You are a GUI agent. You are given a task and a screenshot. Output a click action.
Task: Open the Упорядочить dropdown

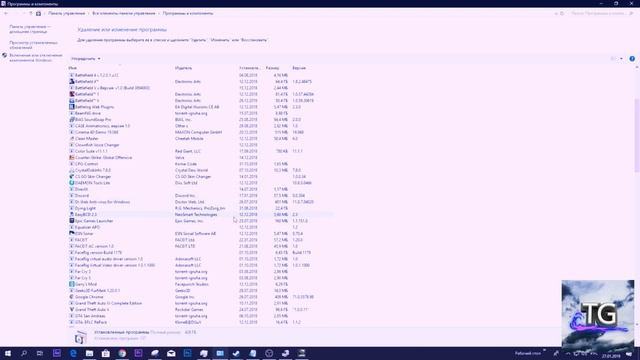click(85, 59)
